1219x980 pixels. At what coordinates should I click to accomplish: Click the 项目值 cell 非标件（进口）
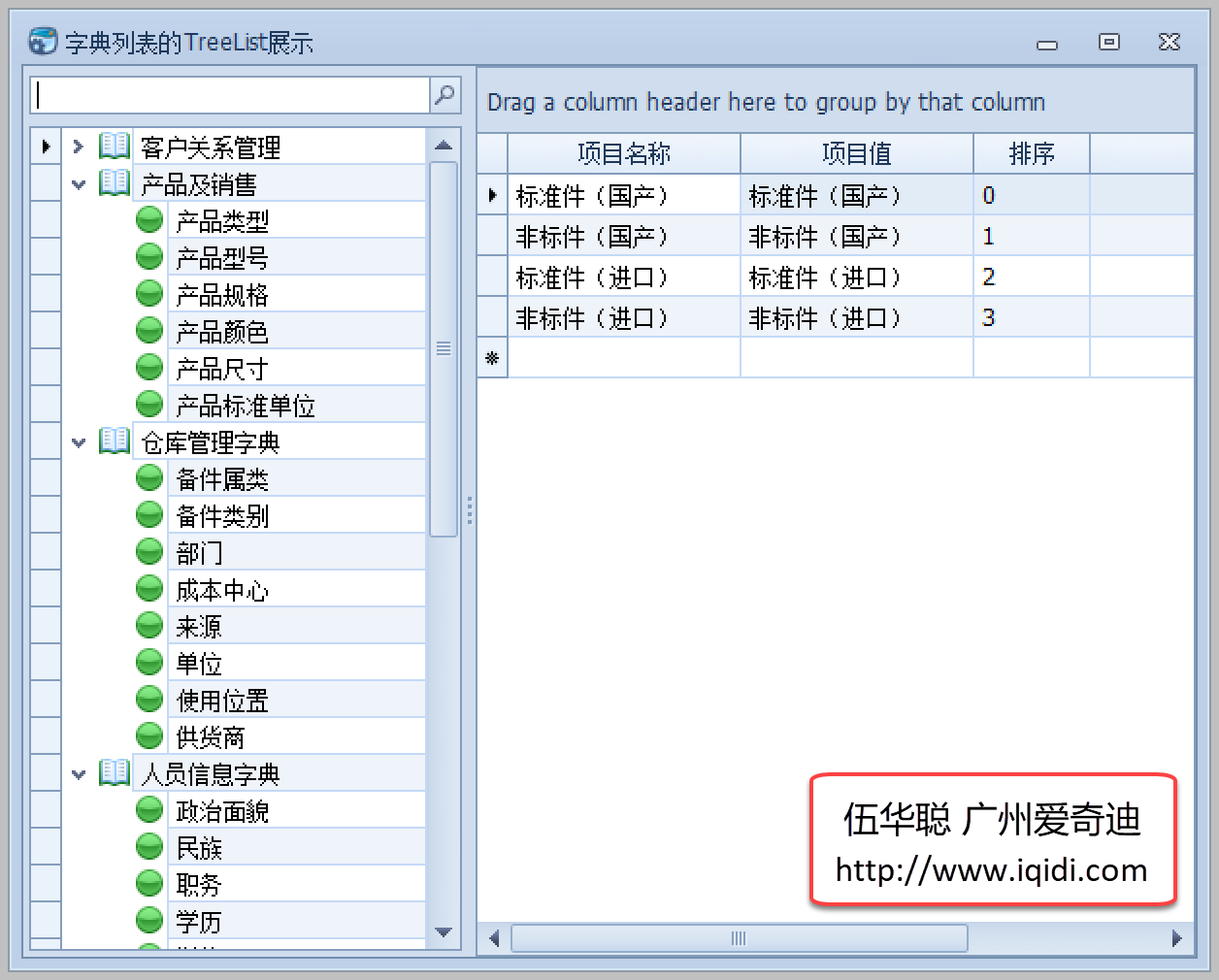[x=857, y=317]
